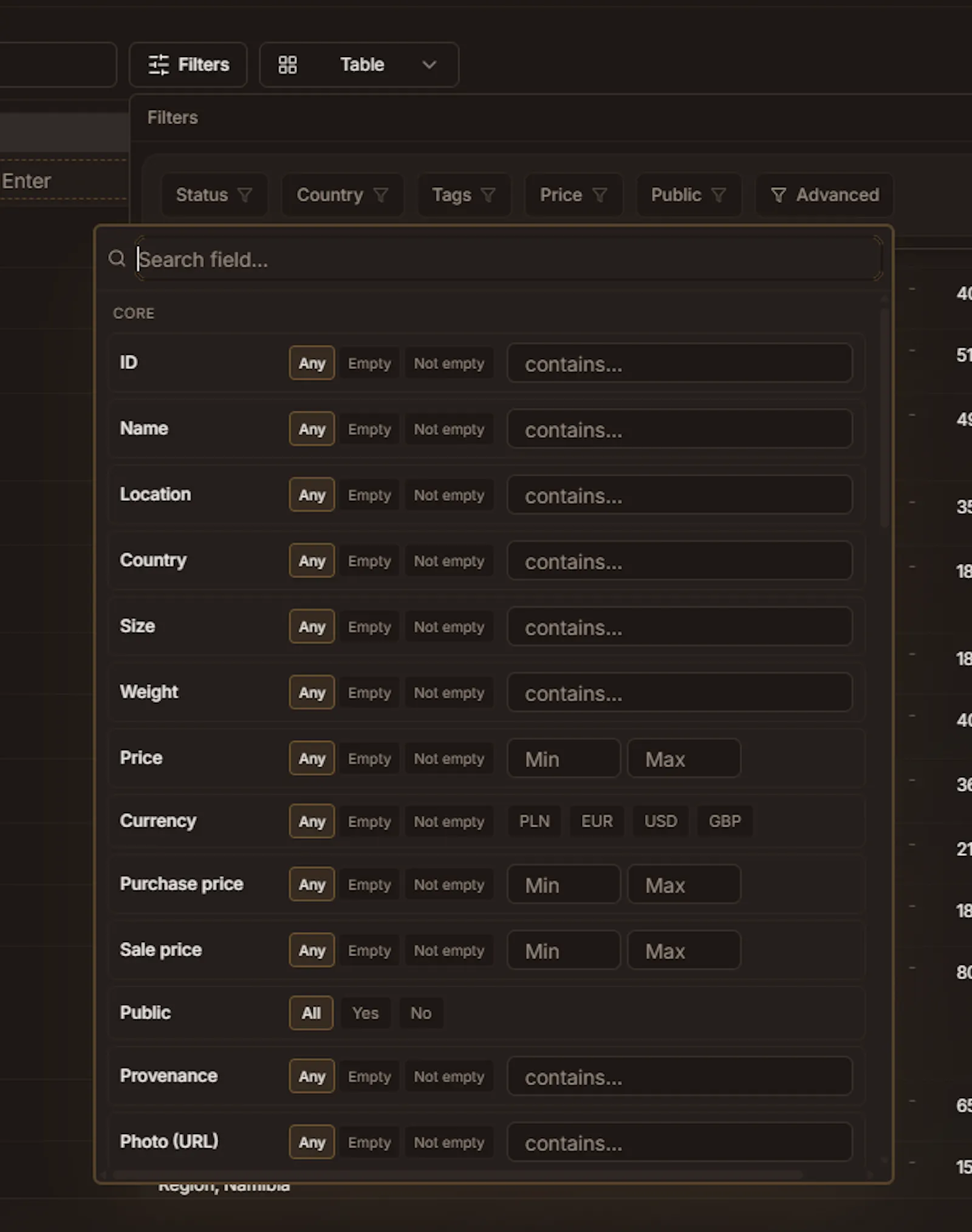972x1232 pixels.
Task: Open the Table view dropdown chevron
Action: (x=430, y=64)
